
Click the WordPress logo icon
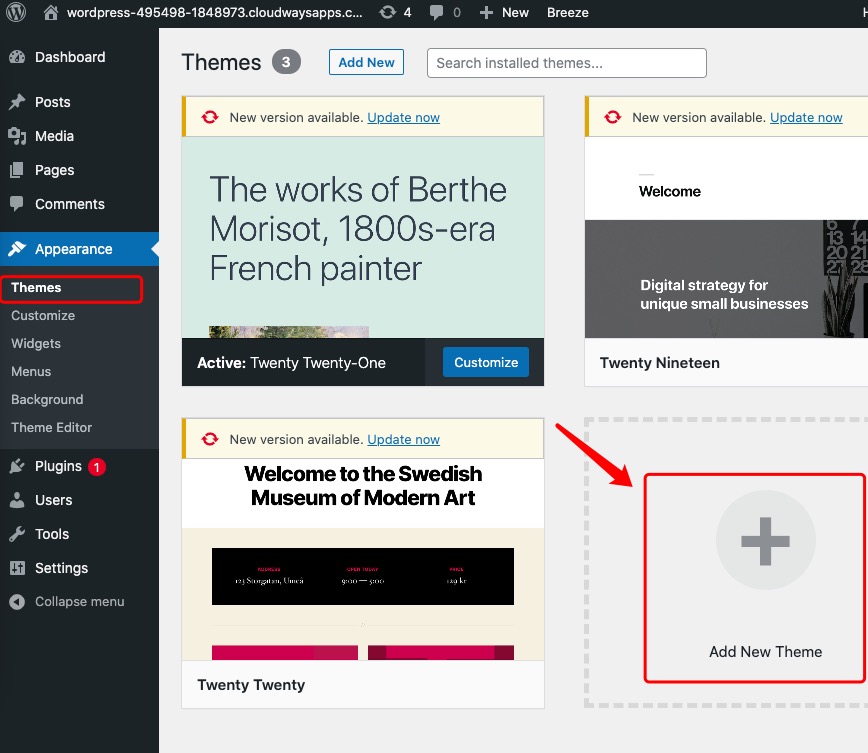pyautogui.click(x=16, y=12)
